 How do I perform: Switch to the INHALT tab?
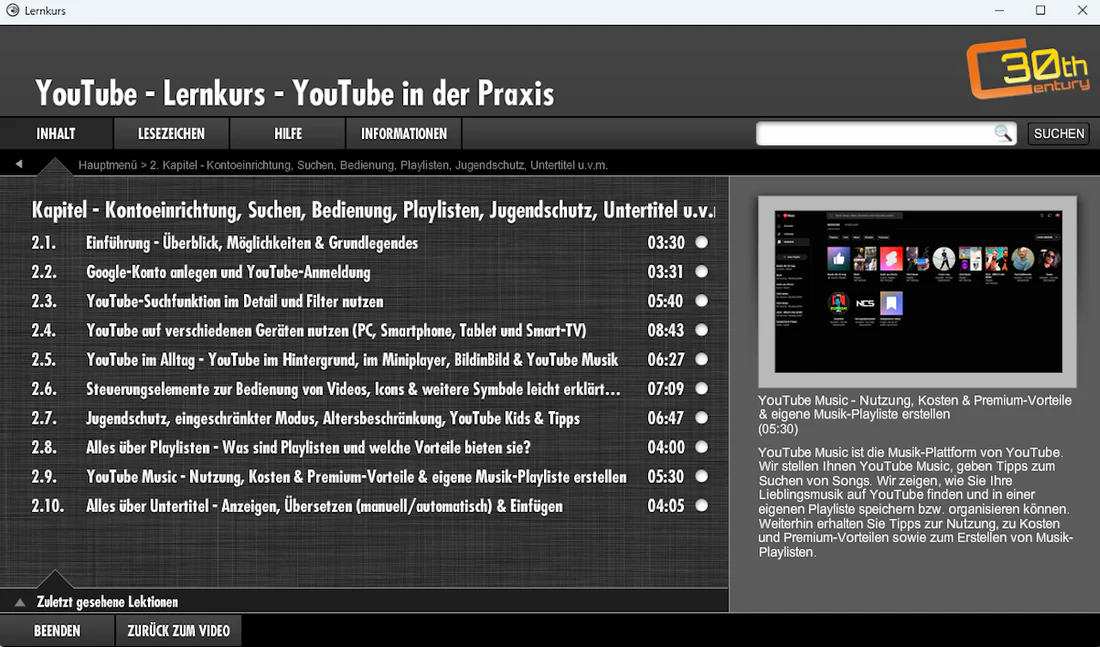coord(56,132)
